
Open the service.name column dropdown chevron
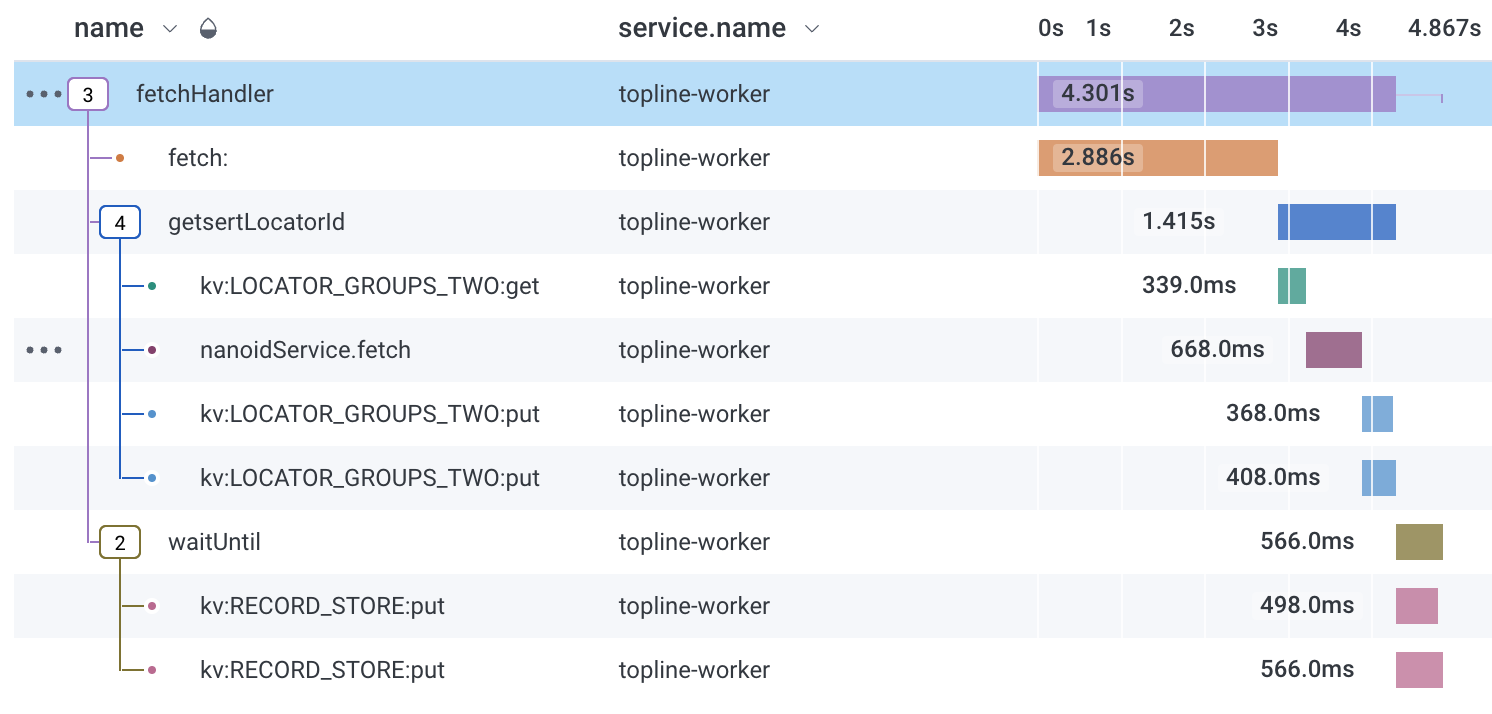pyautogui.click(x=812, y=29)
